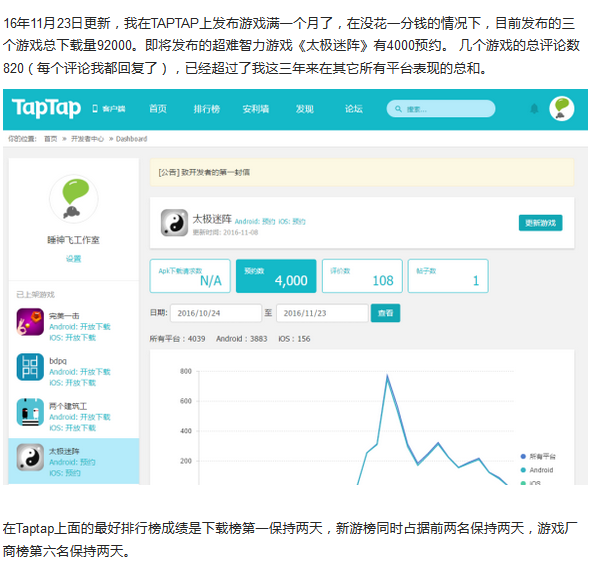Click the 查看 button
The height and width of the screenshot is (564, 591).
coord(385,313)
